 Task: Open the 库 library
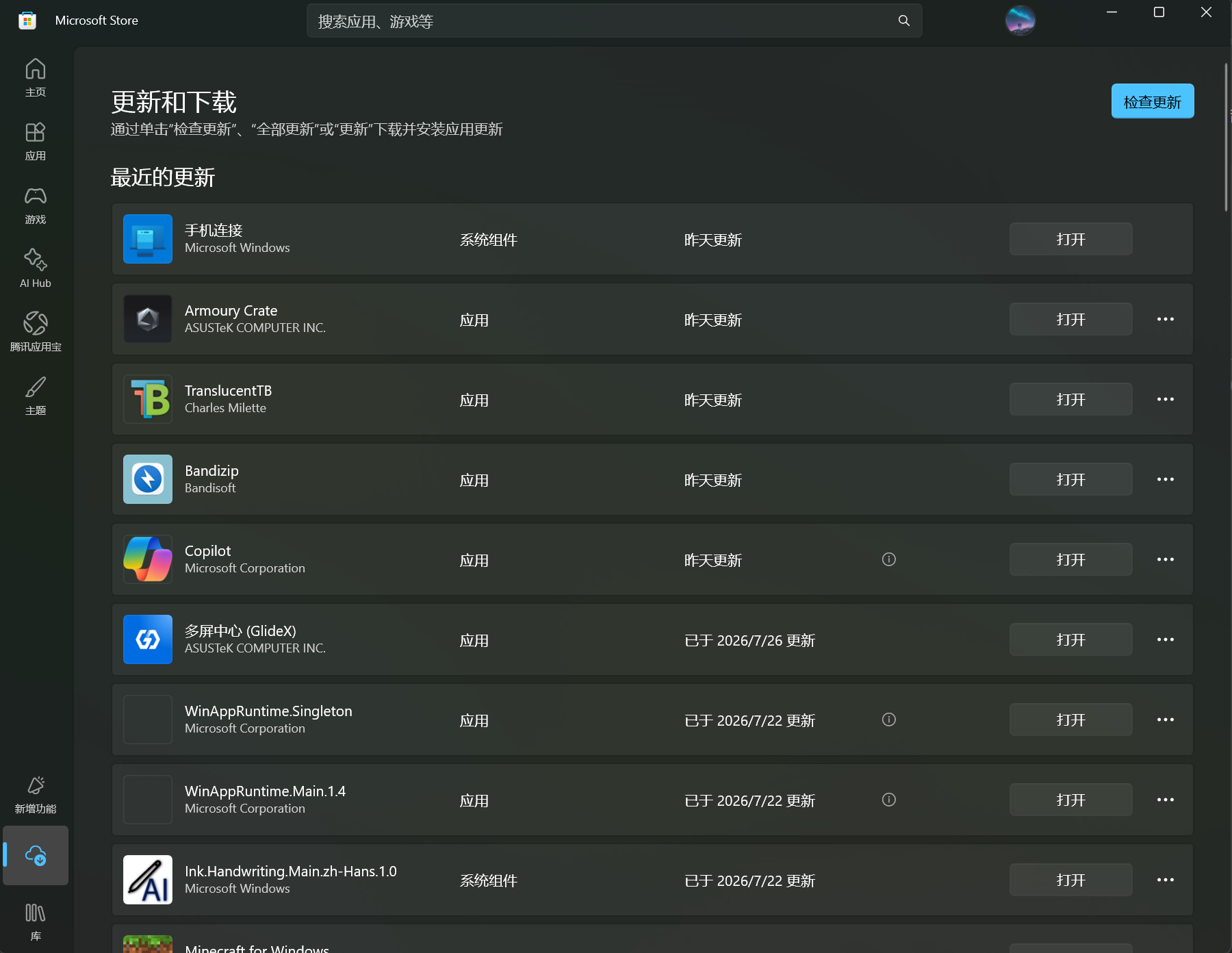(x=36, y=922)
